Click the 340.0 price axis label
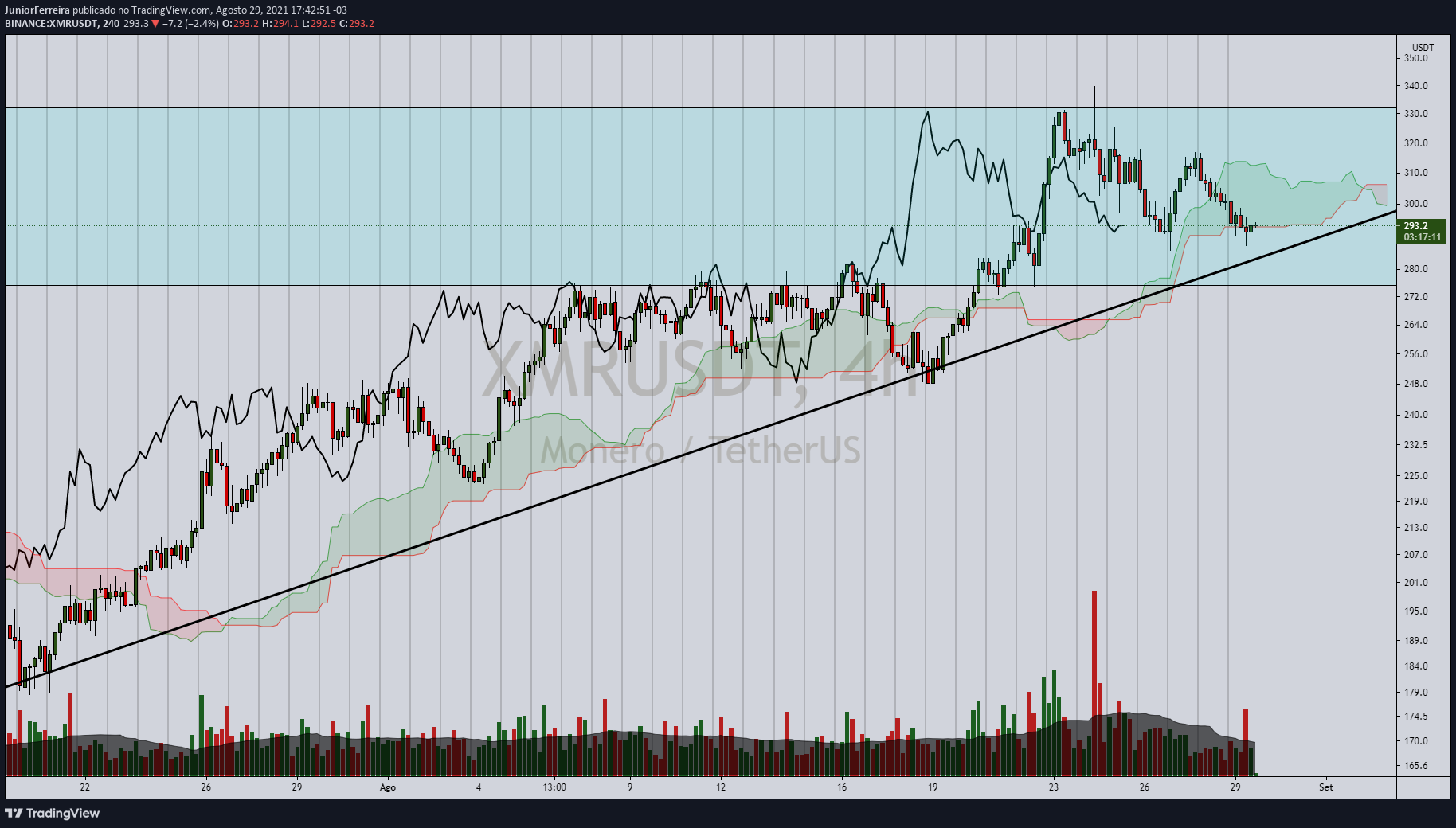 click(1416, 86)
